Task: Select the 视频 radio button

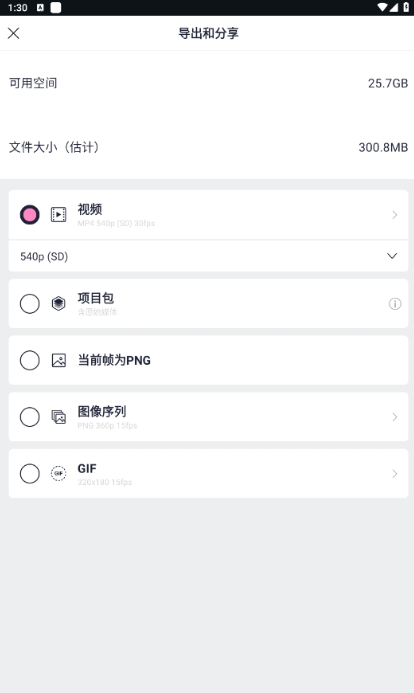Action: (x=30, y=215)
